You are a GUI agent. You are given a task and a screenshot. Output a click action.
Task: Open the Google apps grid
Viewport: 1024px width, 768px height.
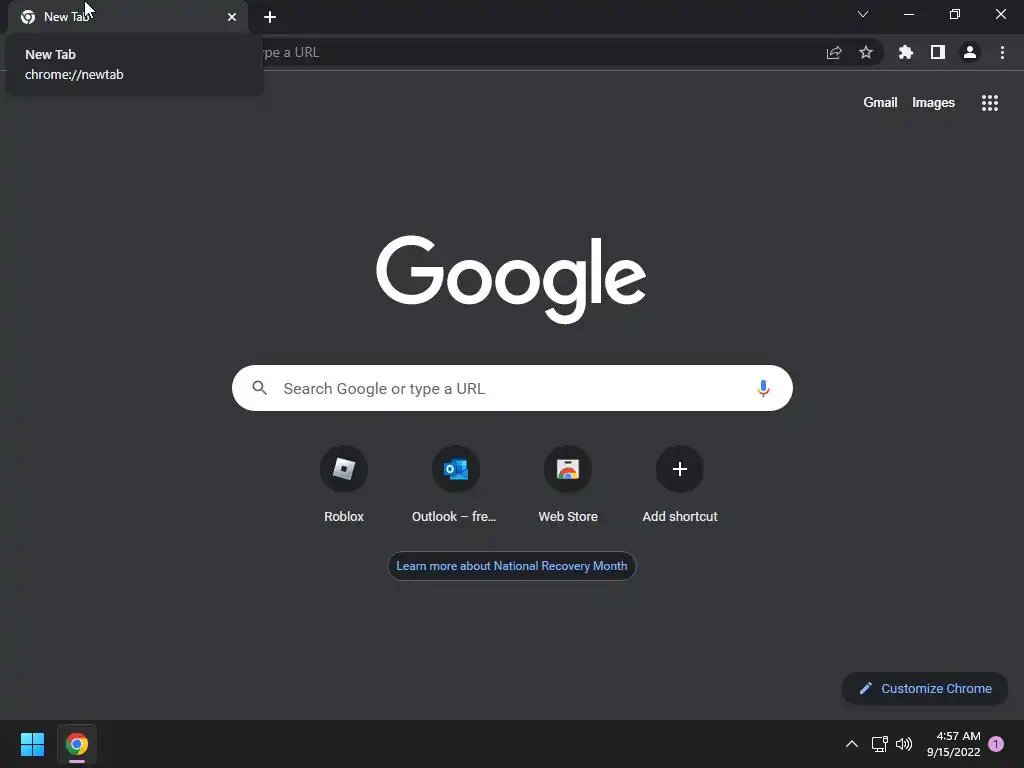990,103
